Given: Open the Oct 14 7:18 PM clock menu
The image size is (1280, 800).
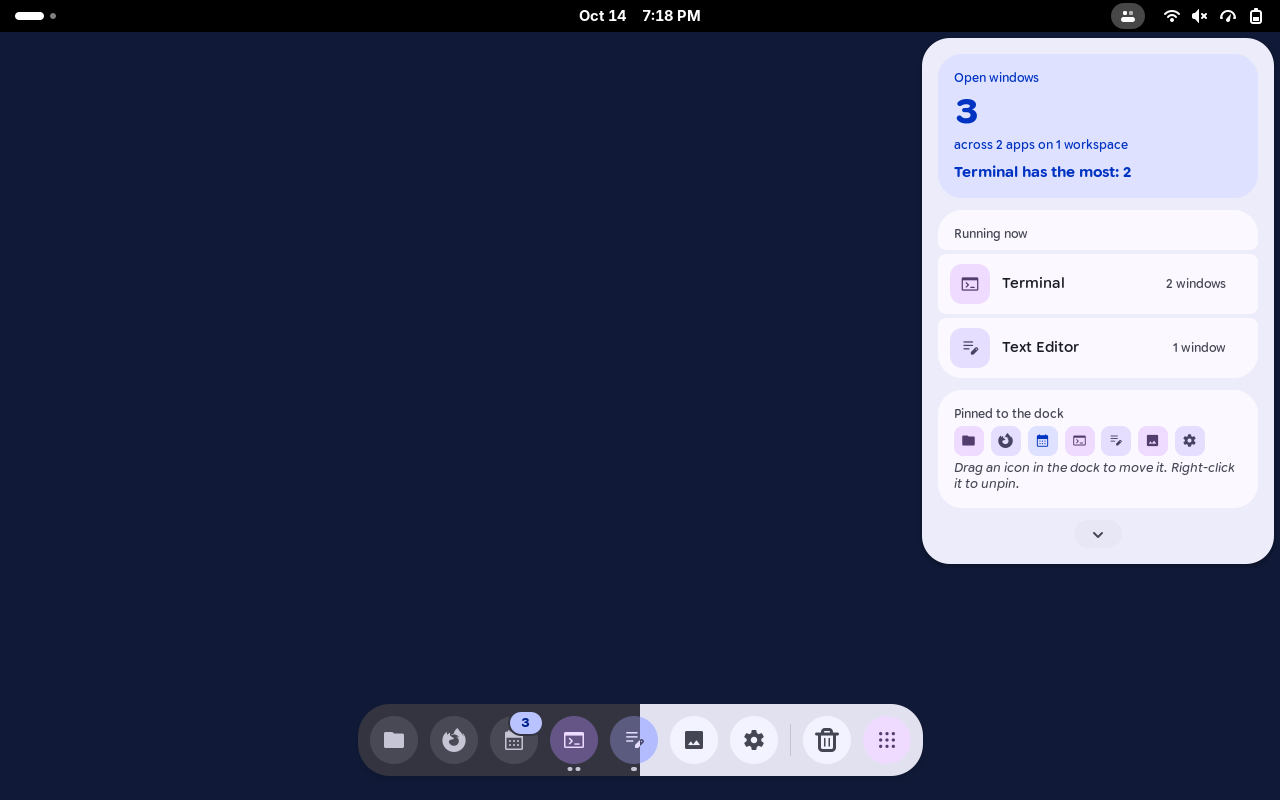Looking at the screenshot, I should (640, 16).
